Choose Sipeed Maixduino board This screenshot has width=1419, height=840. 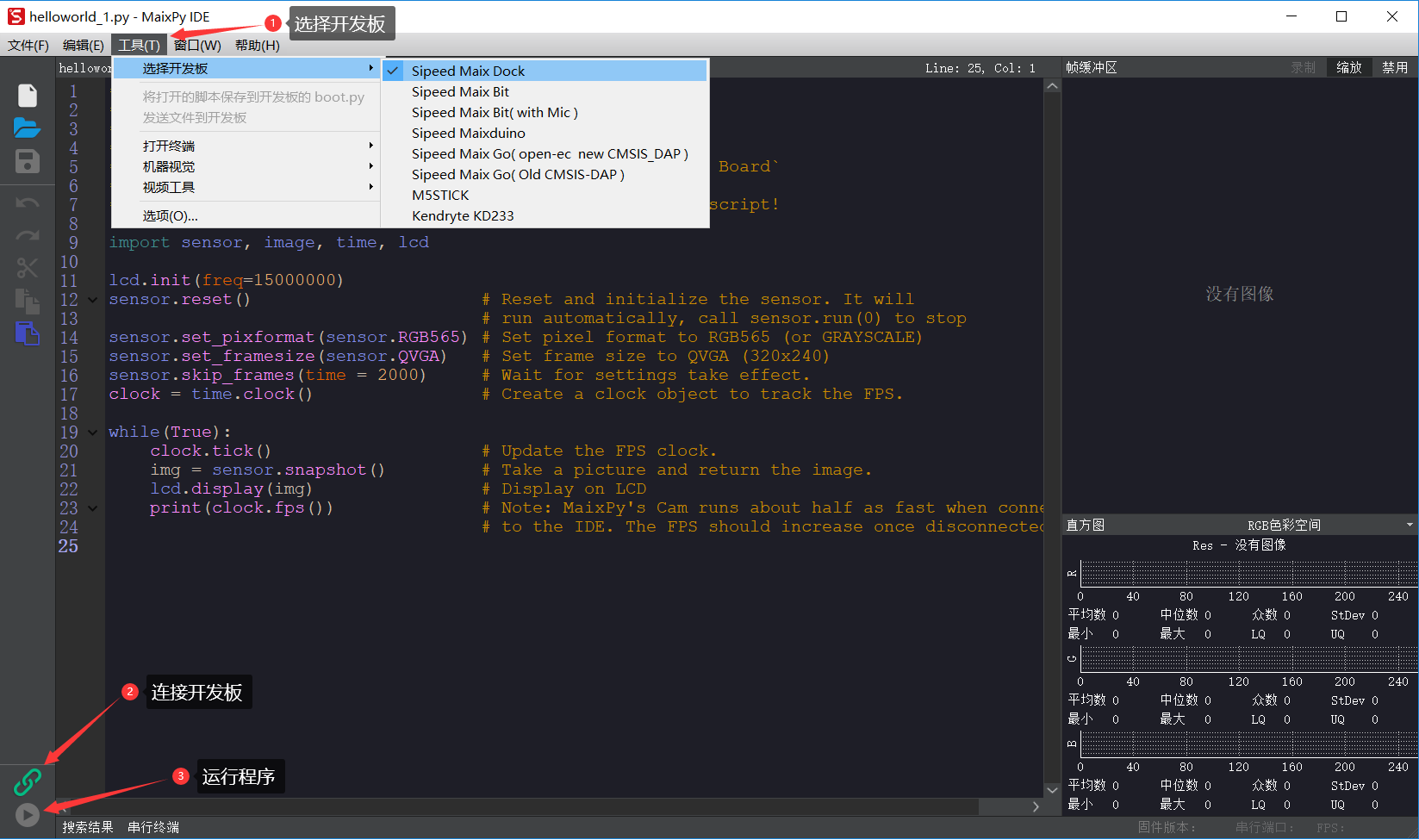pyautogui.click(x=545, y=133)
